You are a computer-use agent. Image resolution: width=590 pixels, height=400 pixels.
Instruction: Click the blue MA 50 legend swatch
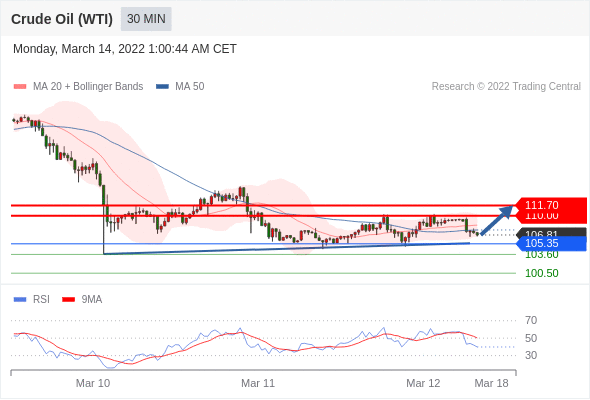(x=162, y=87)
